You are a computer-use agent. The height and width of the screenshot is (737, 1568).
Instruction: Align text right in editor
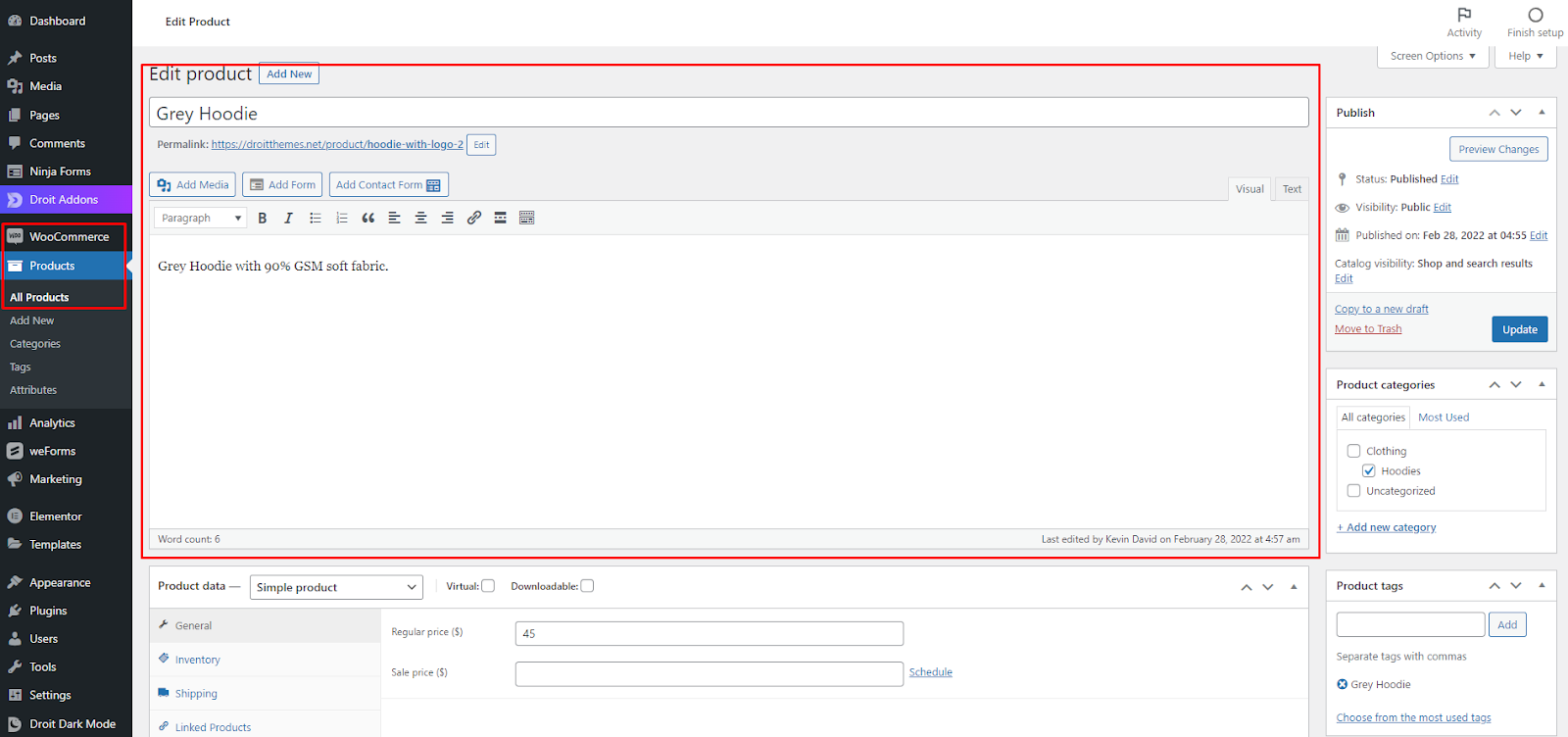(x=448, y=218)
